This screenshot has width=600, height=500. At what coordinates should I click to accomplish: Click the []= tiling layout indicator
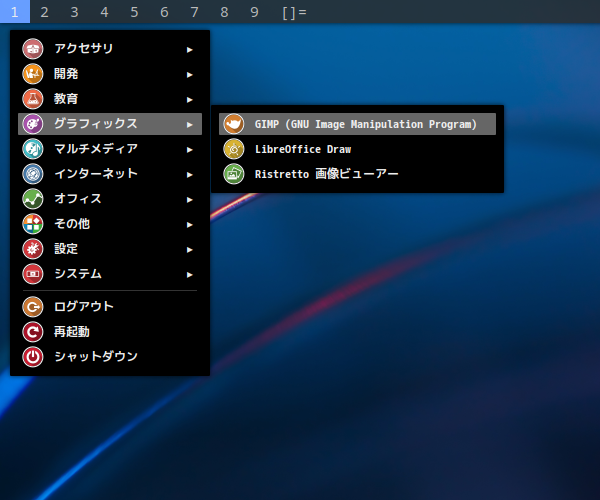[294, 12]
